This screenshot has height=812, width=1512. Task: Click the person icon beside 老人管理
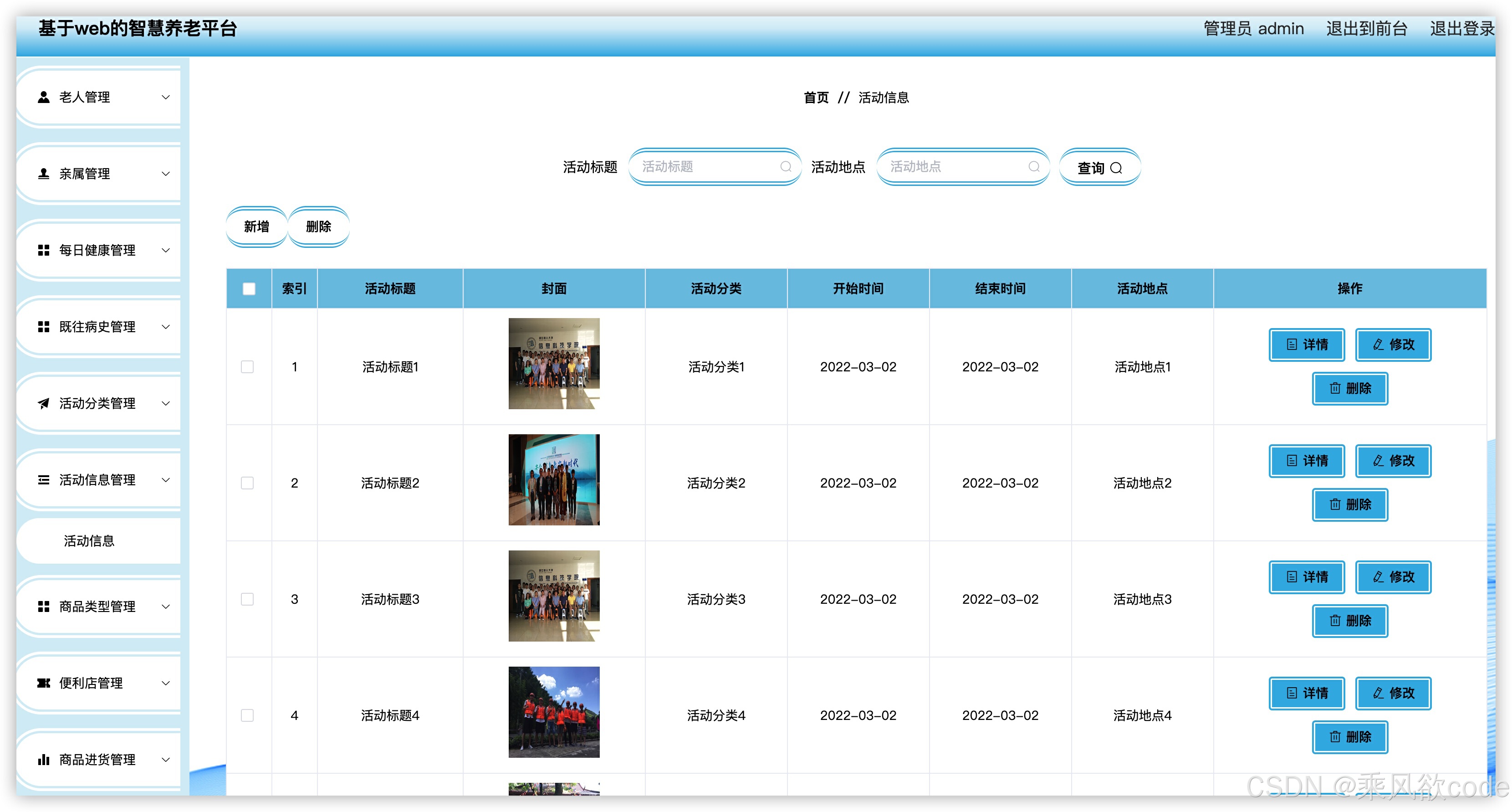43,98
